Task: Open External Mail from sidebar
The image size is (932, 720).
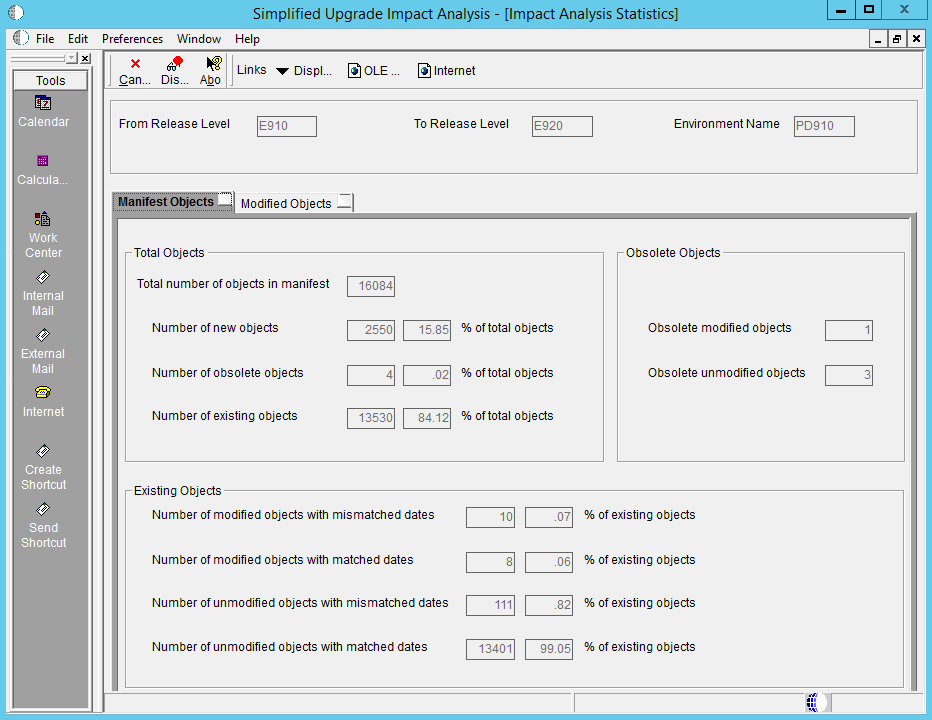Action: (43, 335)
